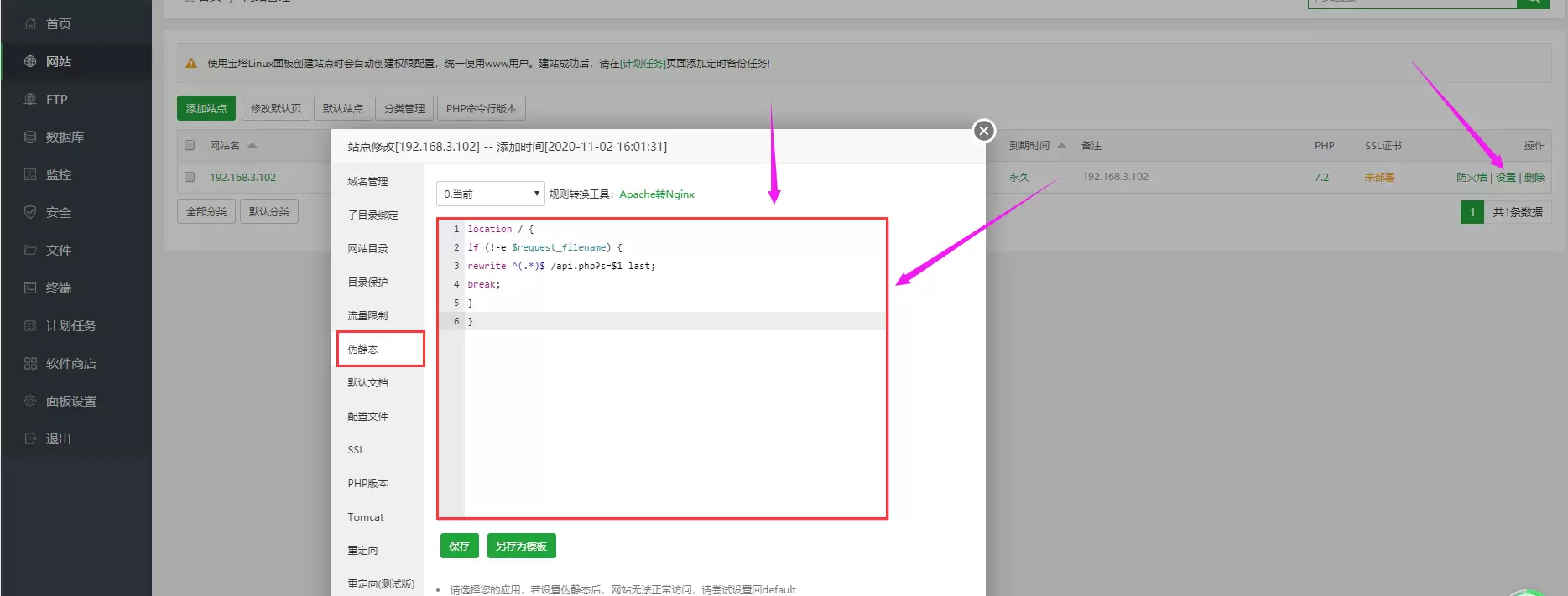Click the home (首页) icon in sidebar
The image size is (1568, 596).
coord(30,23)
